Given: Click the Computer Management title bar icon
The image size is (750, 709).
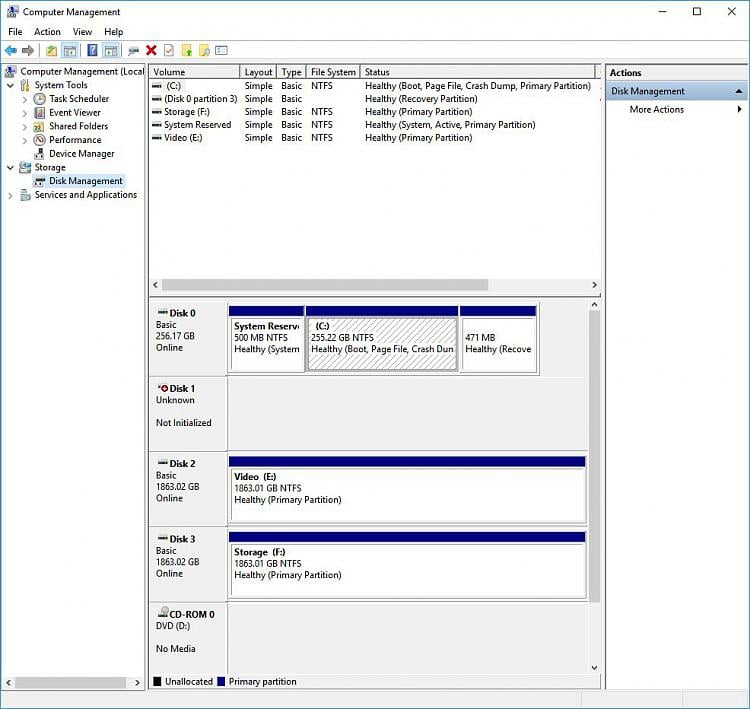Looking at the screenshot, I should (x=12, y=12).
